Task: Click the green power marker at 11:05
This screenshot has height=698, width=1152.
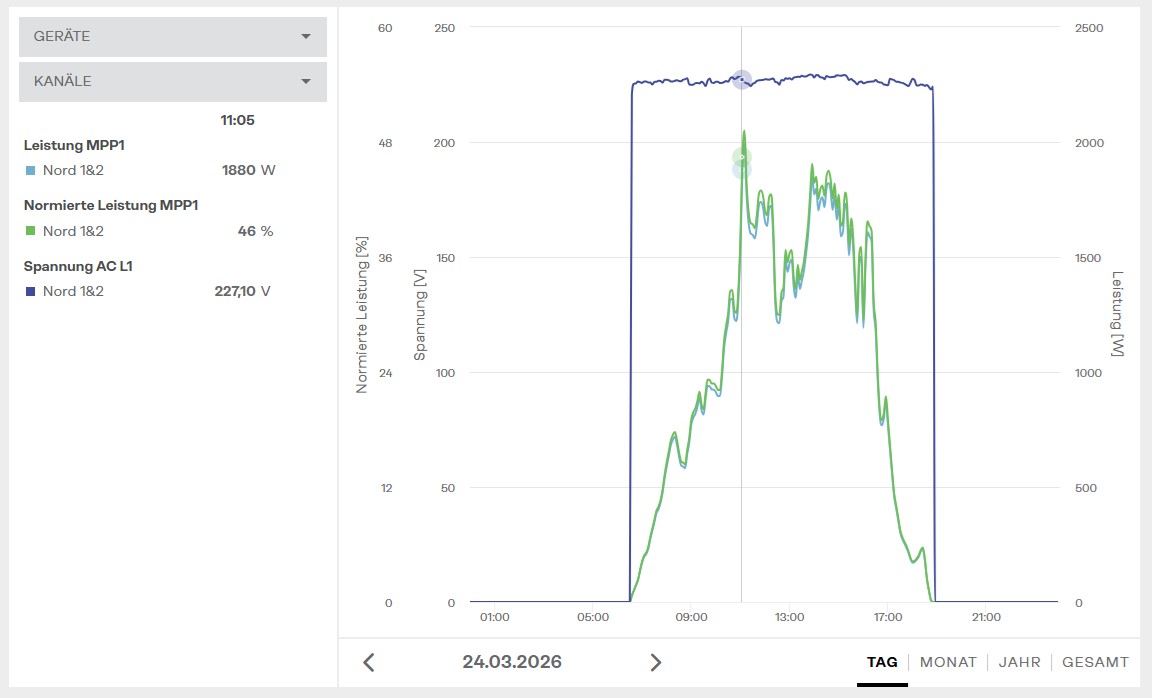Action: tap(741, 157)
